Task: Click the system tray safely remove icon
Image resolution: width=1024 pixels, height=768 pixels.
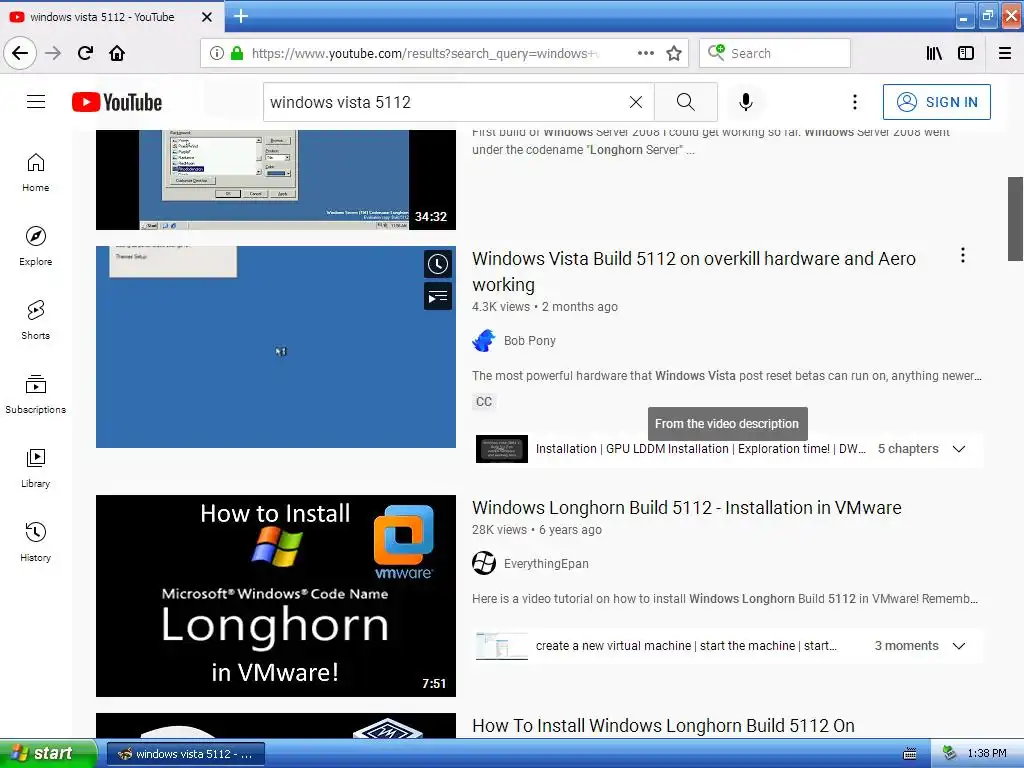Action: point(950,753)
